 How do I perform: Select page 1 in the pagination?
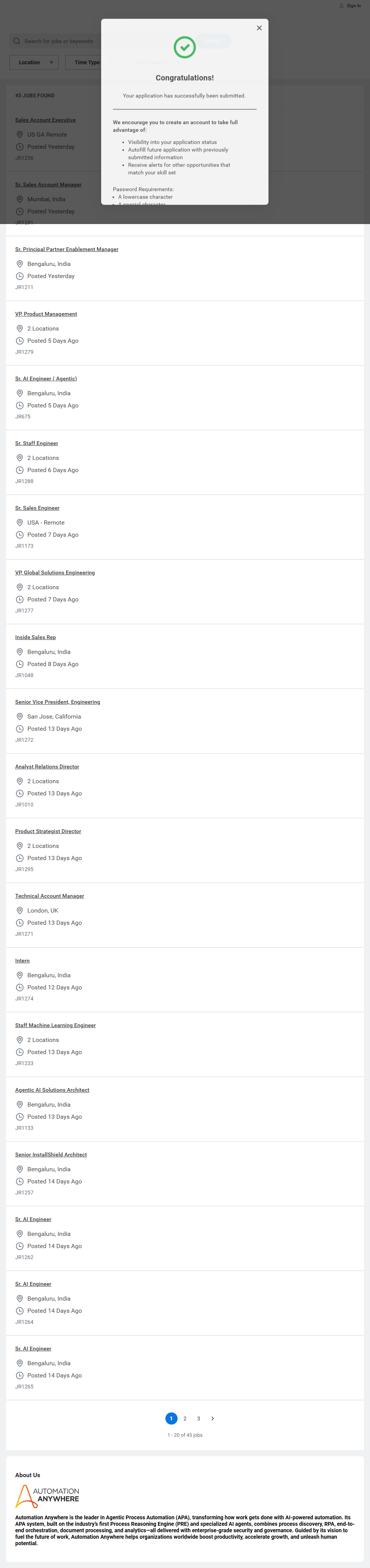(171, 1418)
